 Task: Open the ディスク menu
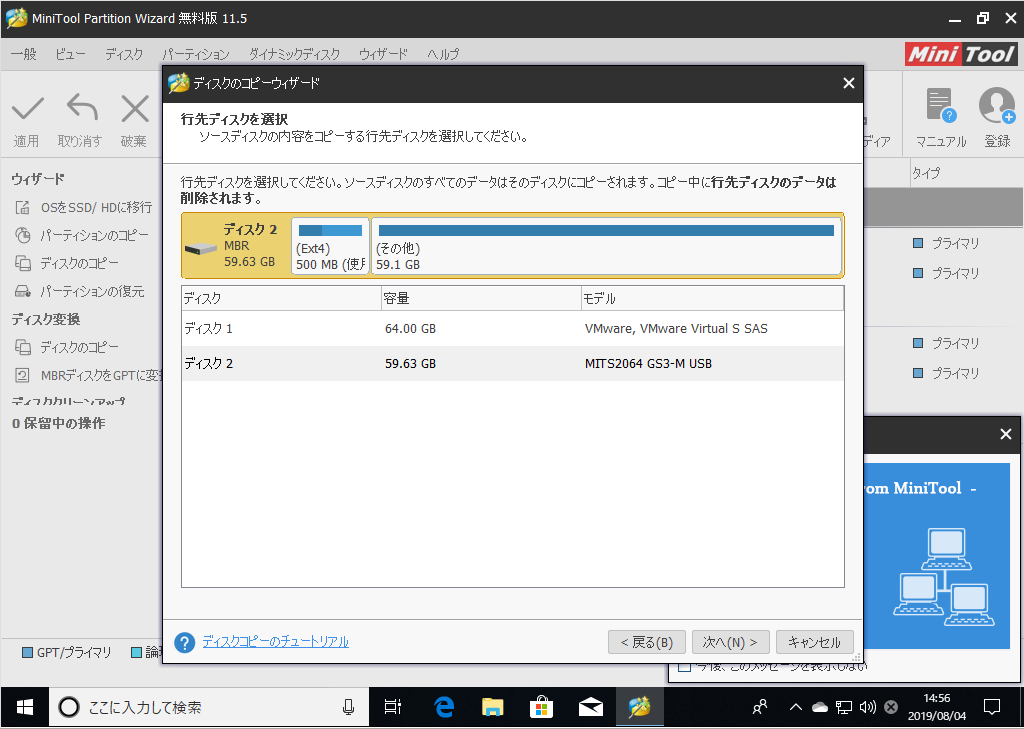124,54
